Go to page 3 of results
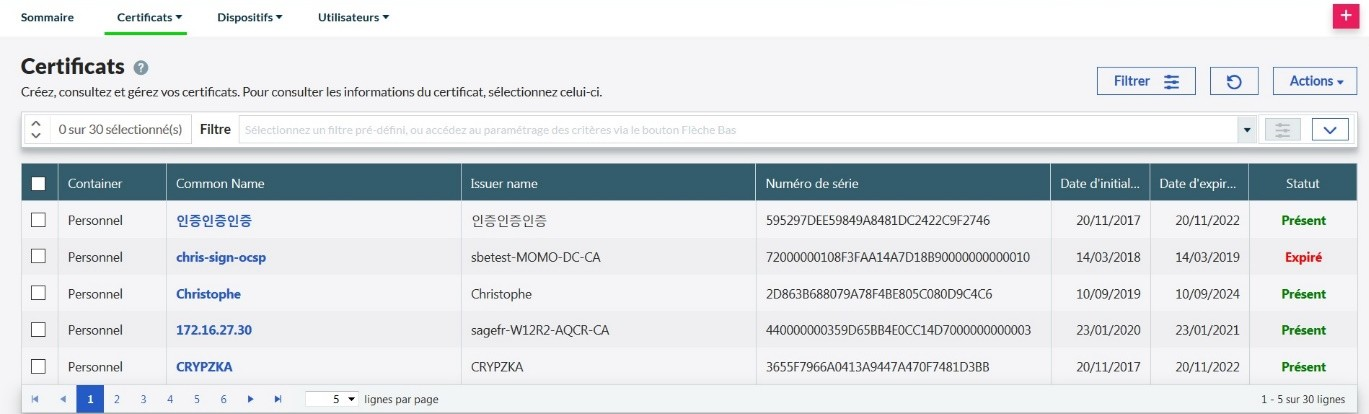The width and height of the screenshot is (1369, 414). click(x=143, y=399)
